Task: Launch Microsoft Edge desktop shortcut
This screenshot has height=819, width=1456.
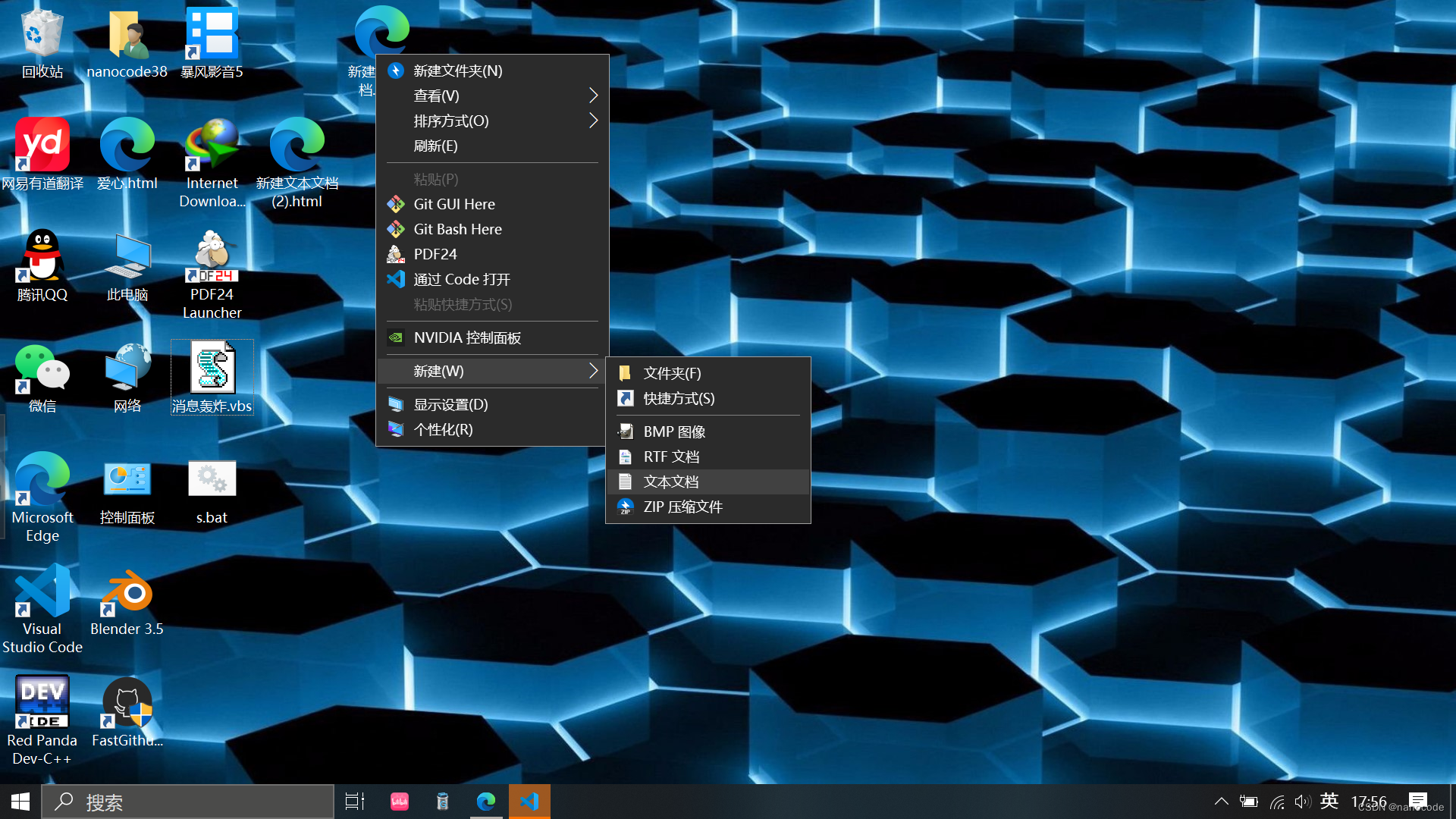Action: click(42, 497)
